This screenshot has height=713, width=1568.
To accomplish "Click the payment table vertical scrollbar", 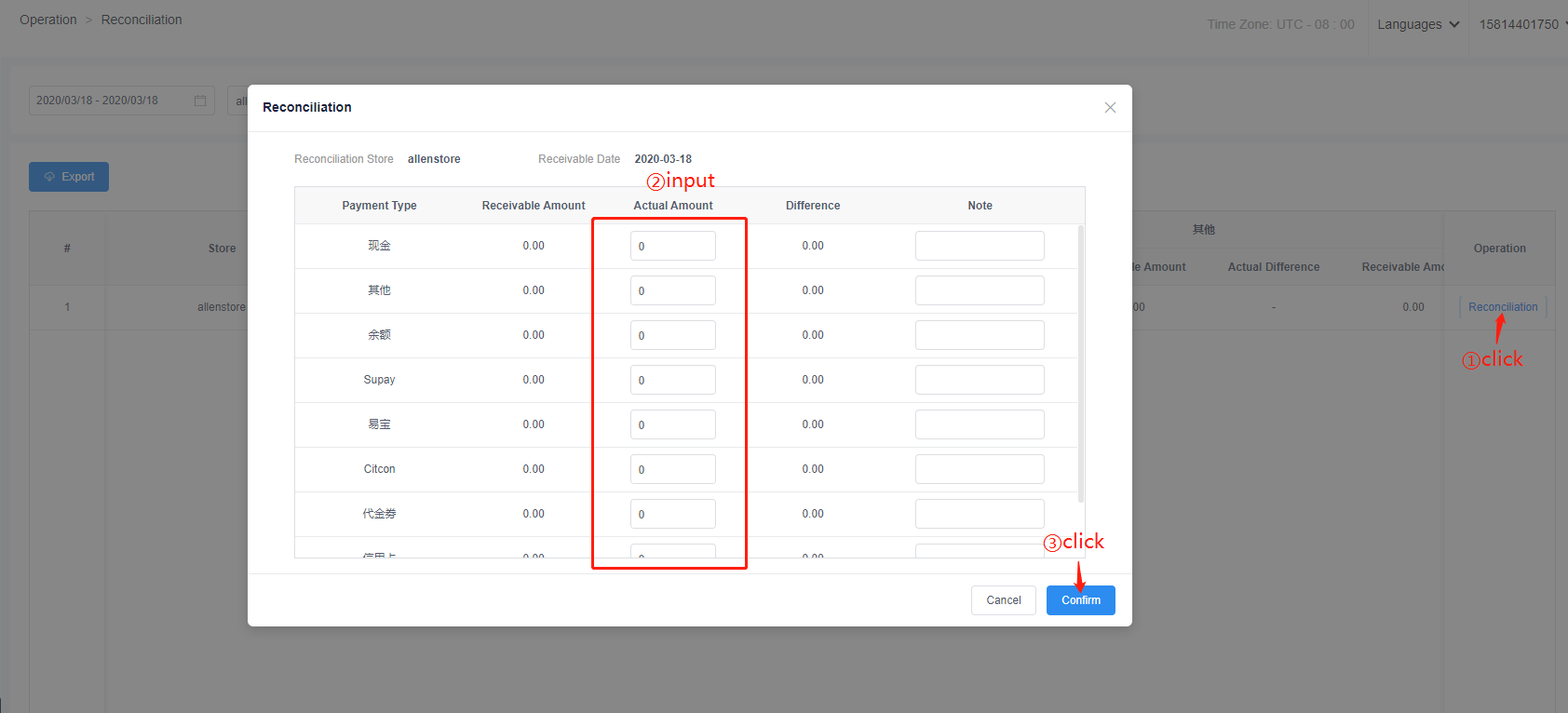I will click(x=1080, y=363).
